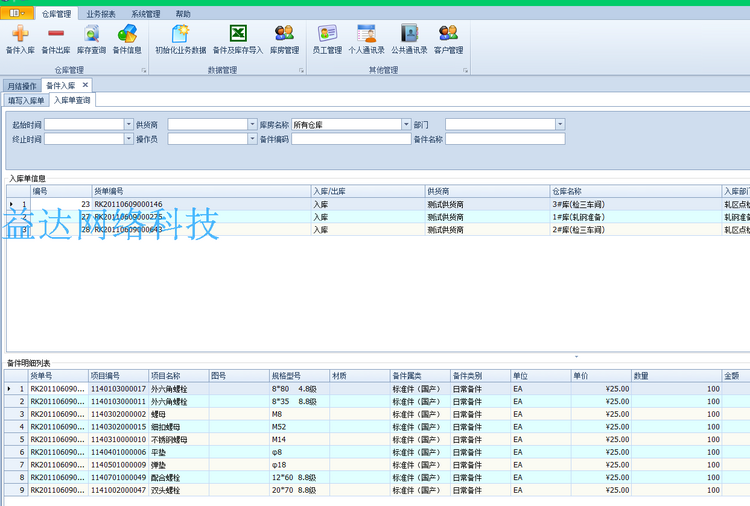This screenshot has height=506, width=750.
Task: Open 备件及库存导入 Excel icon
Action: coord(238,33)
